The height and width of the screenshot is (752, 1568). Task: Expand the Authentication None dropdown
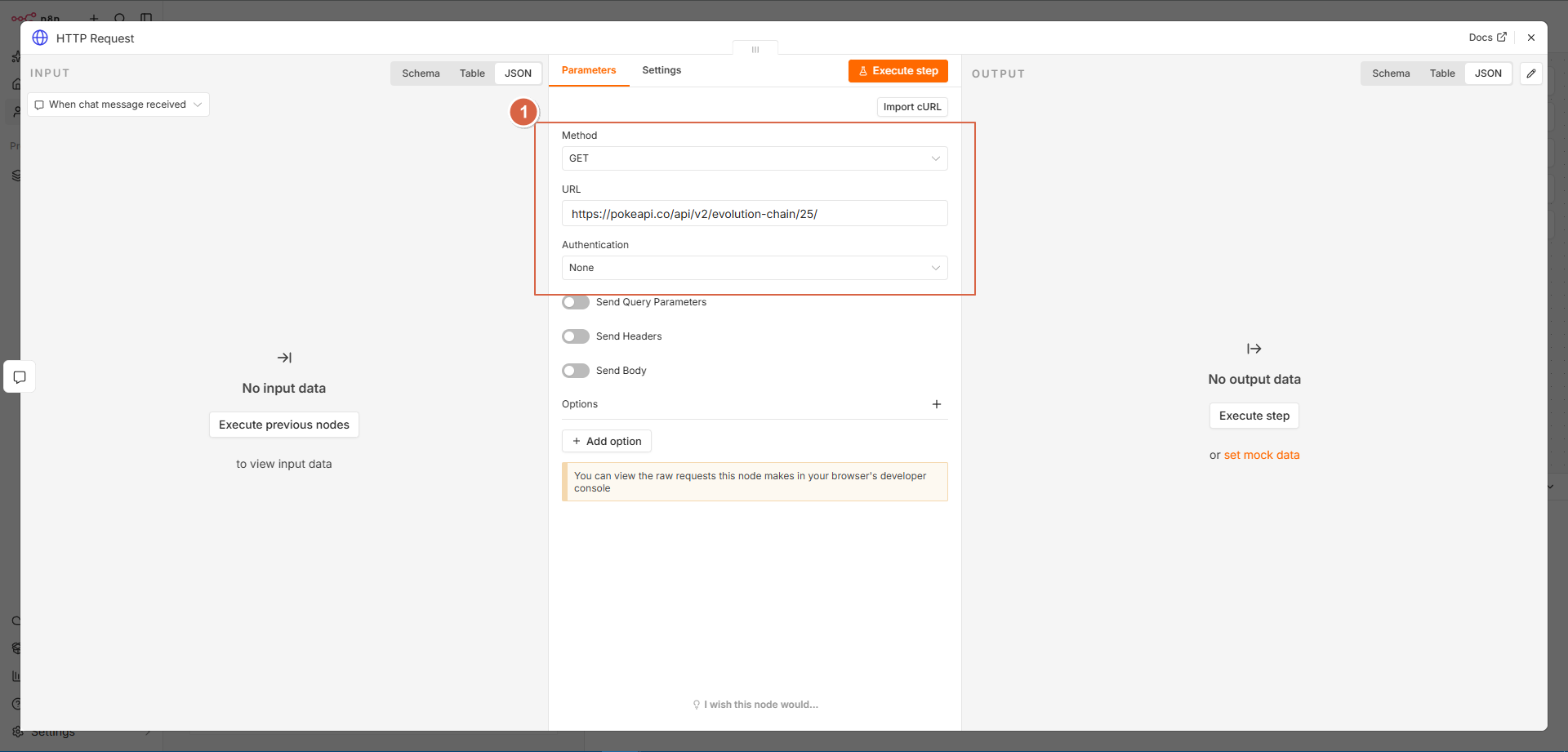coord(755,268)
